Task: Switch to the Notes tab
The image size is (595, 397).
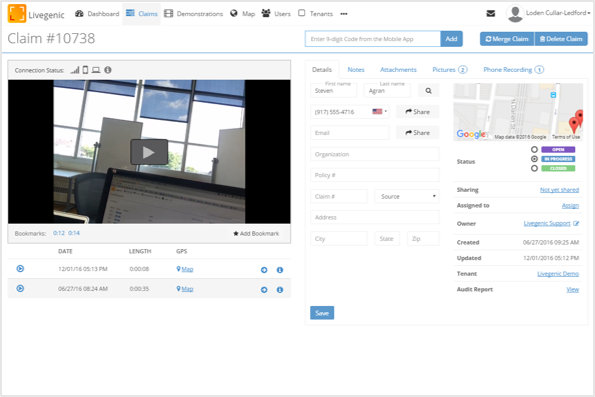Action: [x=356, y=70]
